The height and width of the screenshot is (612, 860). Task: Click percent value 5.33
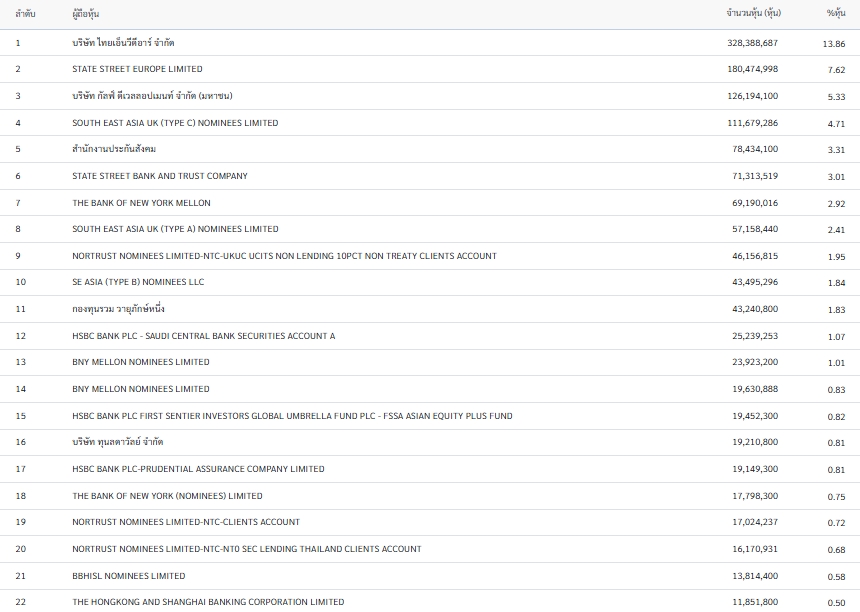coord(836,97)
